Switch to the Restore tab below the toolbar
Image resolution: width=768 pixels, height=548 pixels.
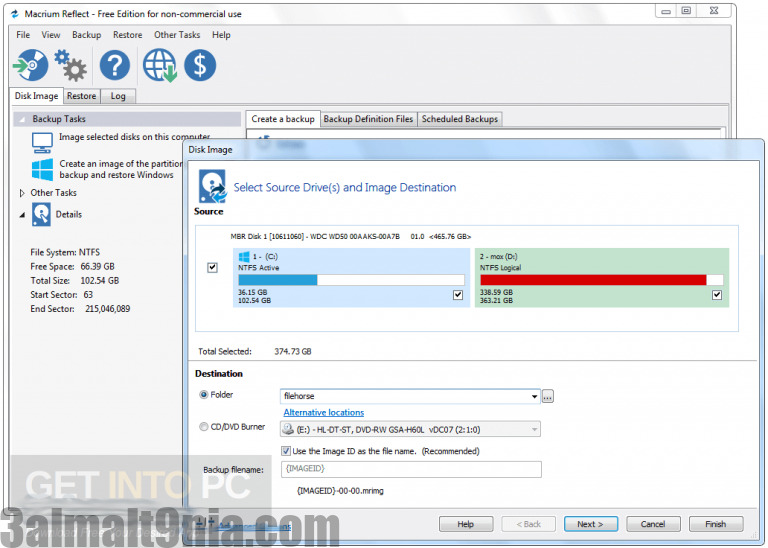(x=81, y=96)
